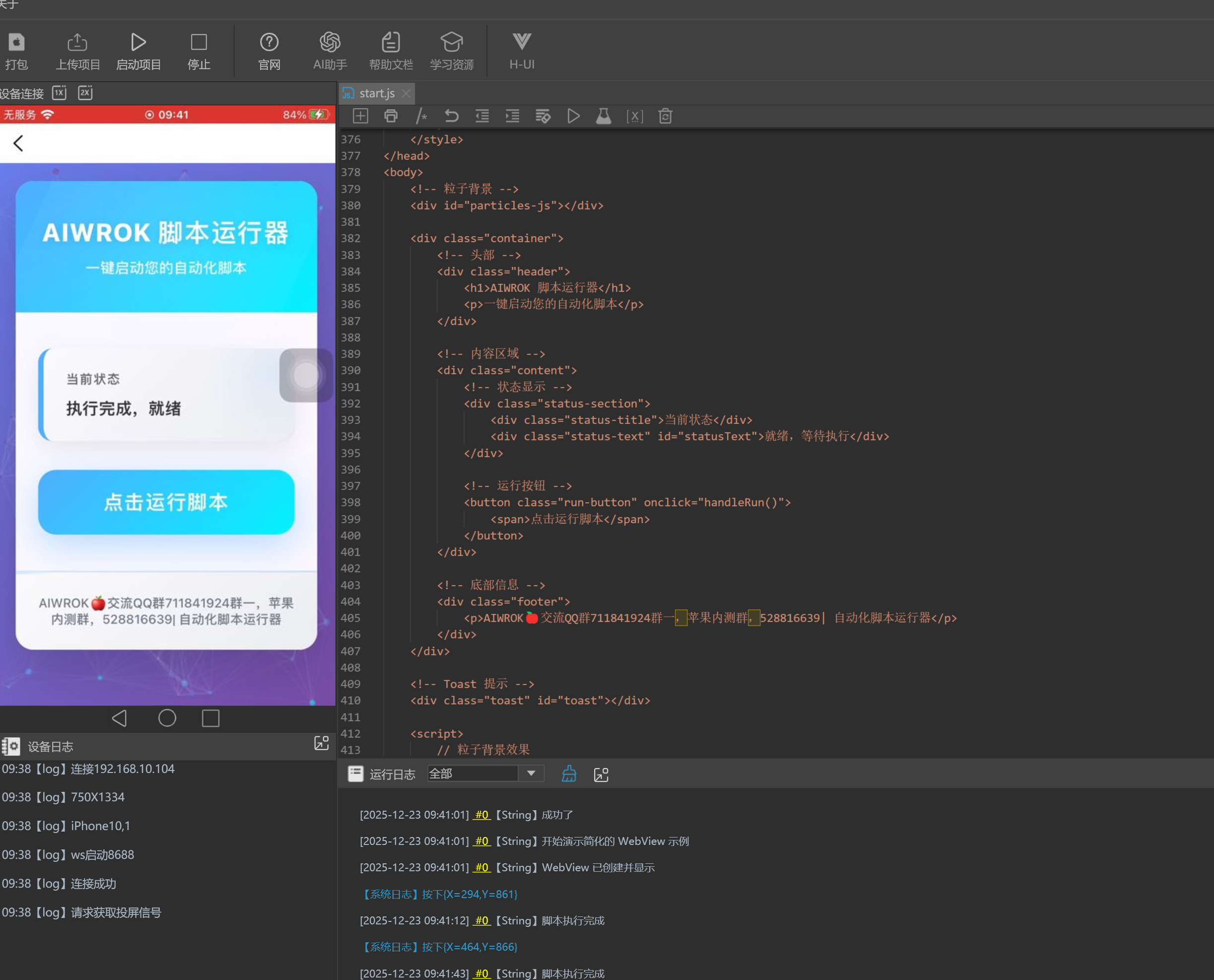This screenshot has width=1214, height=980.
Task: Click the clear-format eraser icon in editor toolbar
Action: [x=543, y=116]
